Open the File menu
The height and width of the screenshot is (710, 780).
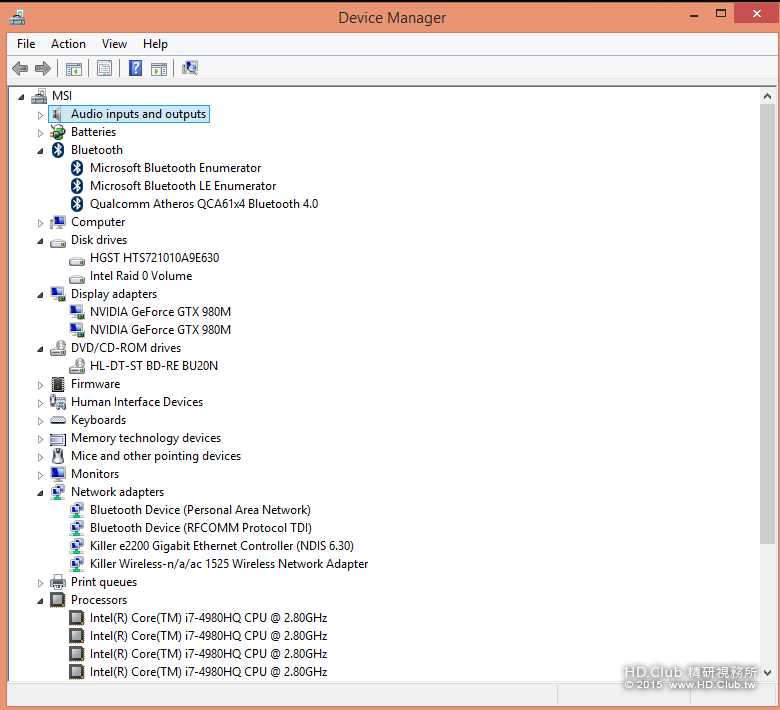click(26, 44)
